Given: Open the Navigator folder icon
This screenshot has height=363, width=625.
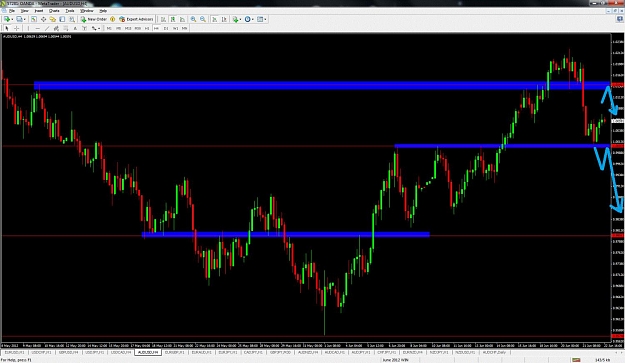Looking at the screenshot, I should coord(53,19).
